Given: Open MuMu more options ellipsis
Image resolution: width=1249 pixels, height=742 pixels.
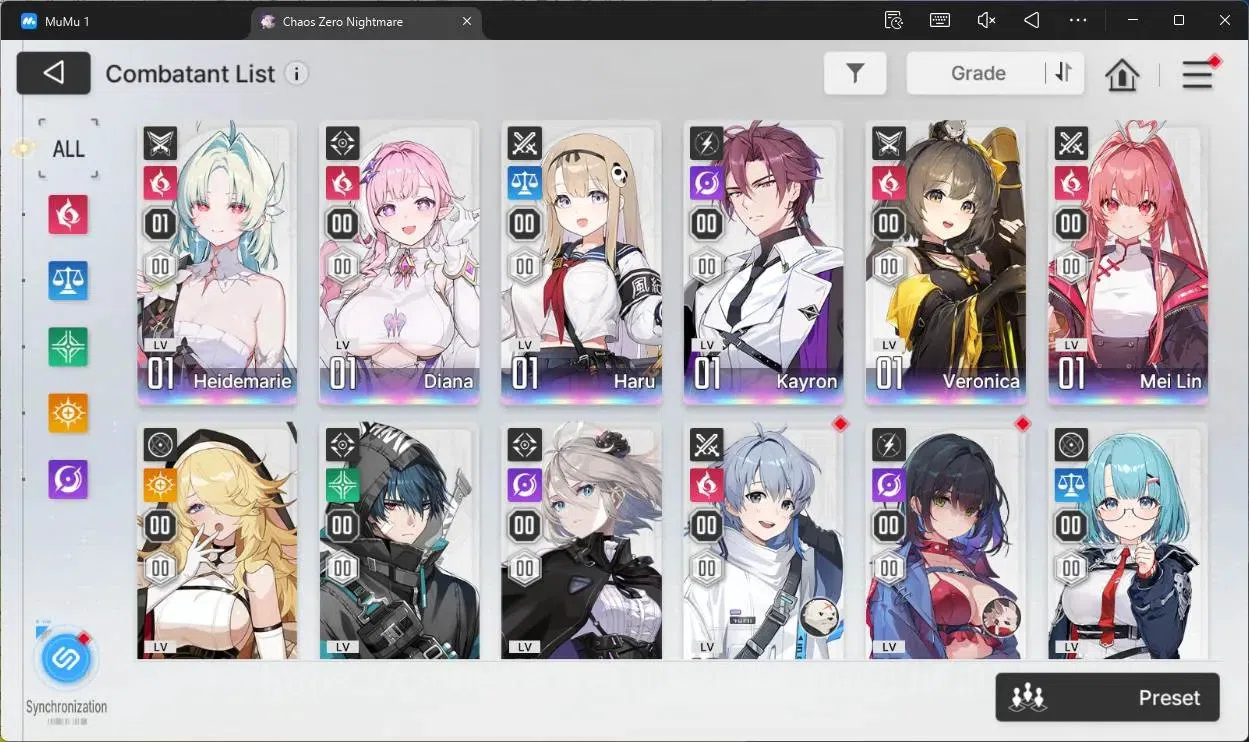Looking at the screenshot, I should point(1078,20).
